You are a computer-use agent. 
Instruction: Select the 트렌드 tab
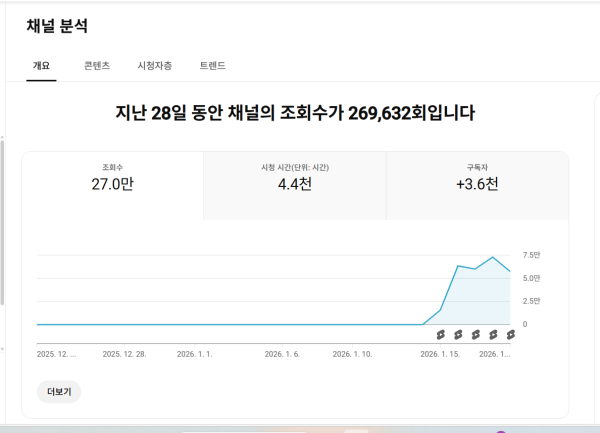pos(212,66)
